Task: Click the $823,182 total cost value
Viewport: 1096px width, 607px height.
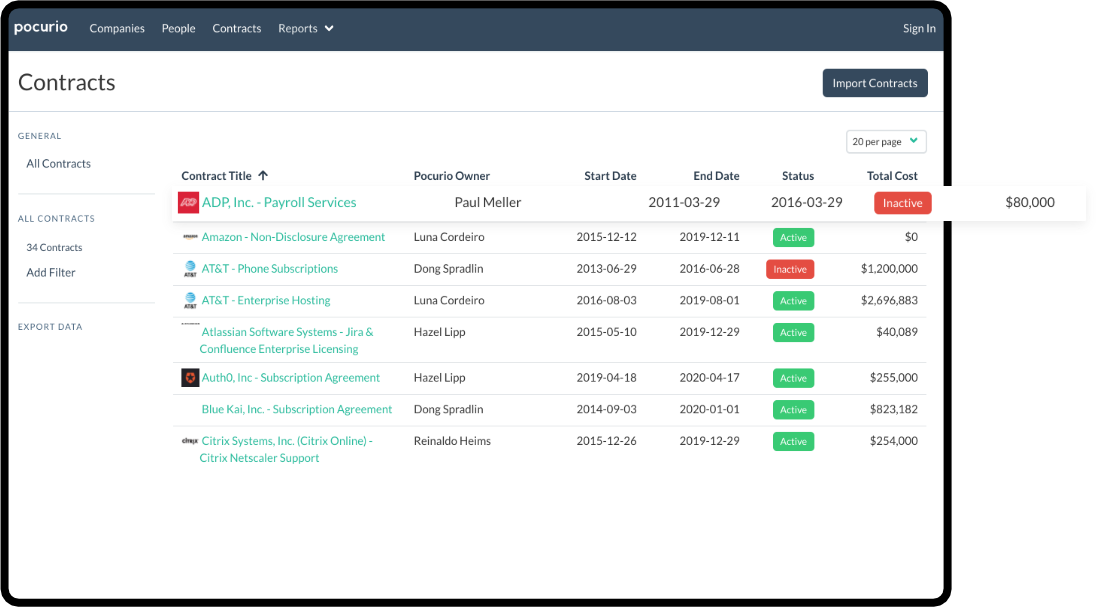Action: coord(893,409)
